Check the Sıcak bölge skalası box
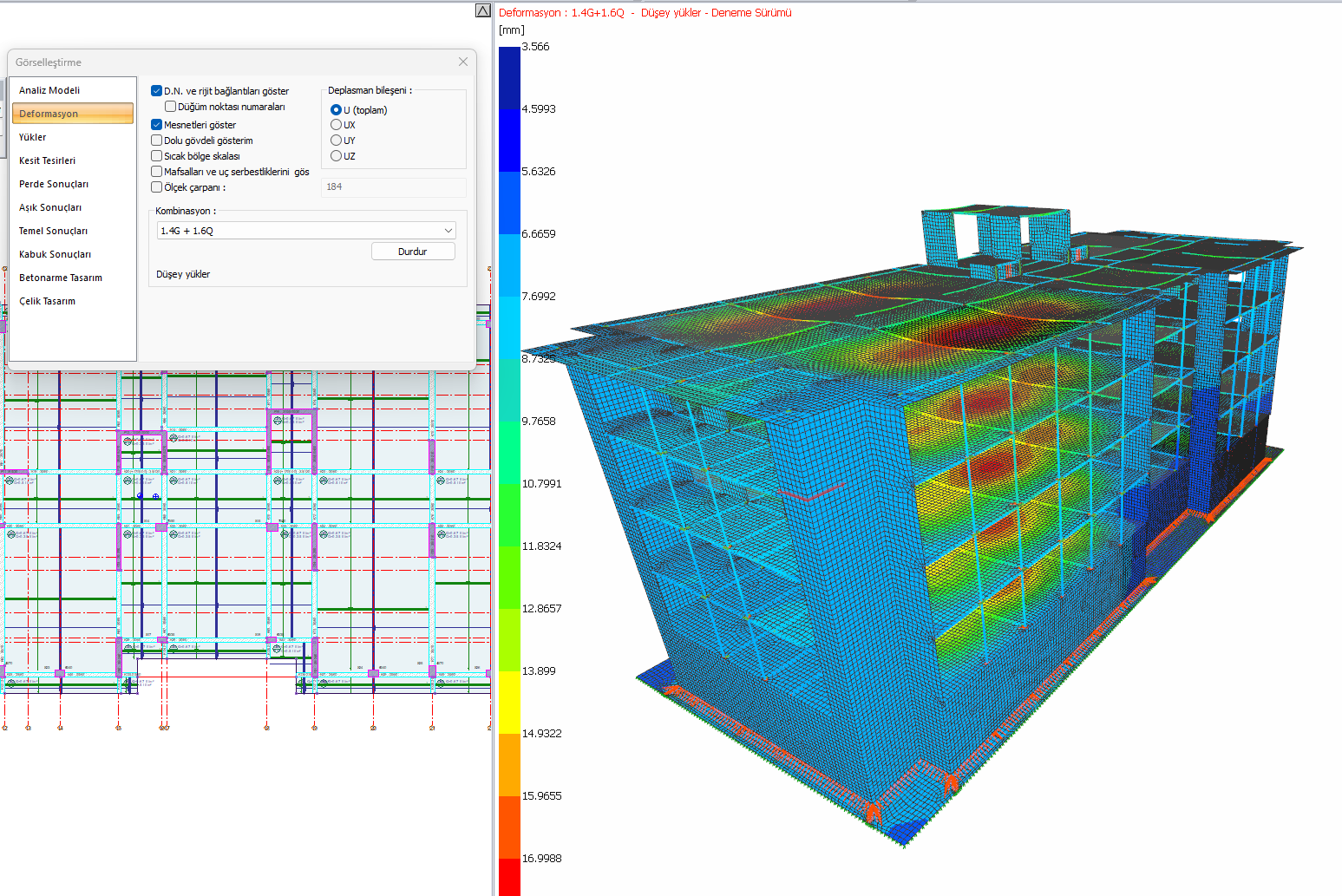 click(157, 156)
